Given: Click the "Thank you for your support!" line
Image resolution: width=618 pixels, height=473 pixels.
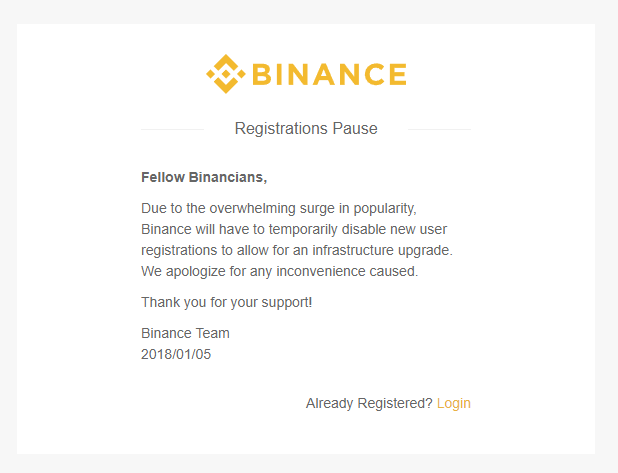Looking at the screenshot, I should click(227, 302).
